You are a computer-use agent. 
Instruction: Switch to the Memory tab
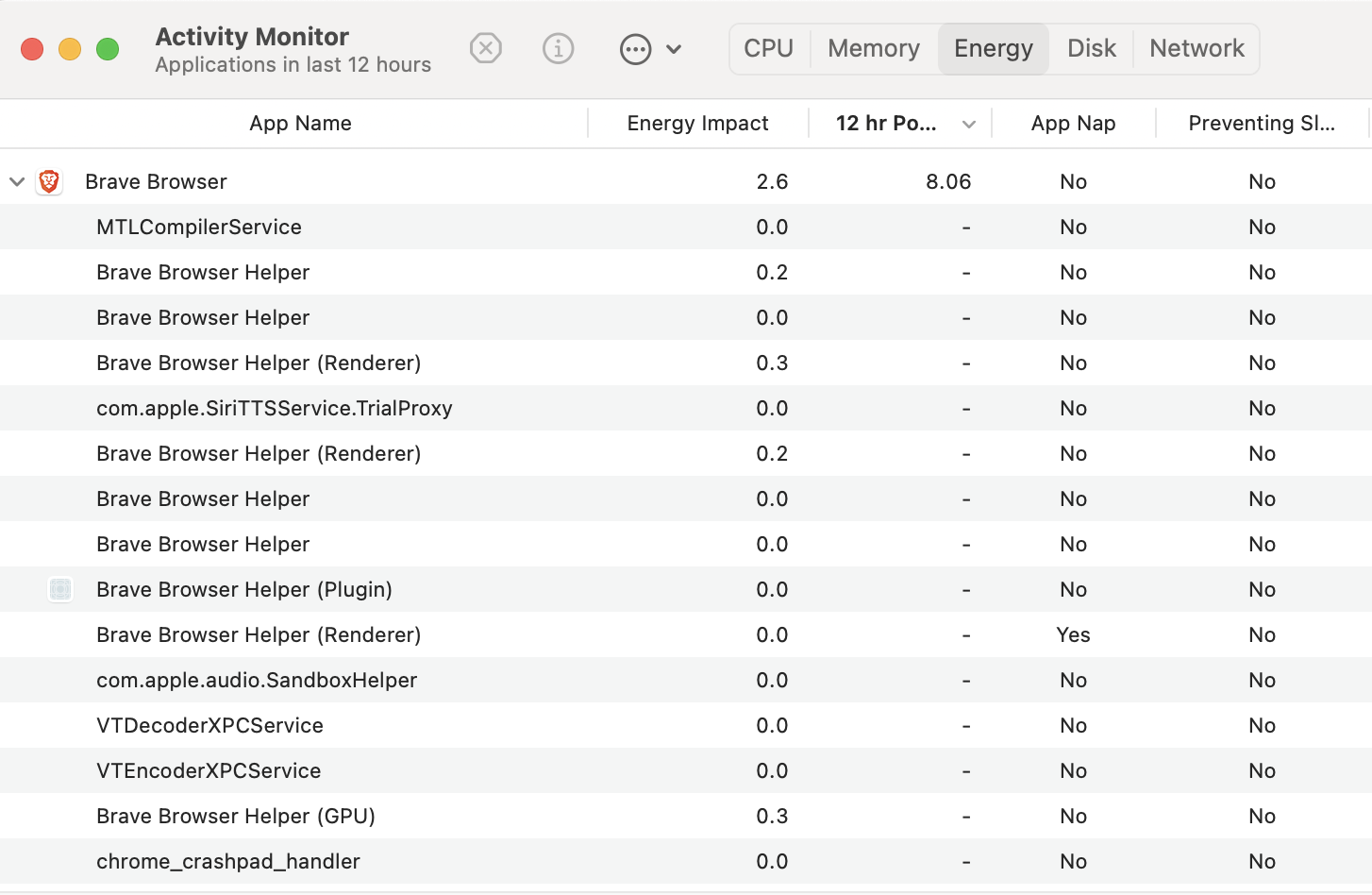[874, 48]
